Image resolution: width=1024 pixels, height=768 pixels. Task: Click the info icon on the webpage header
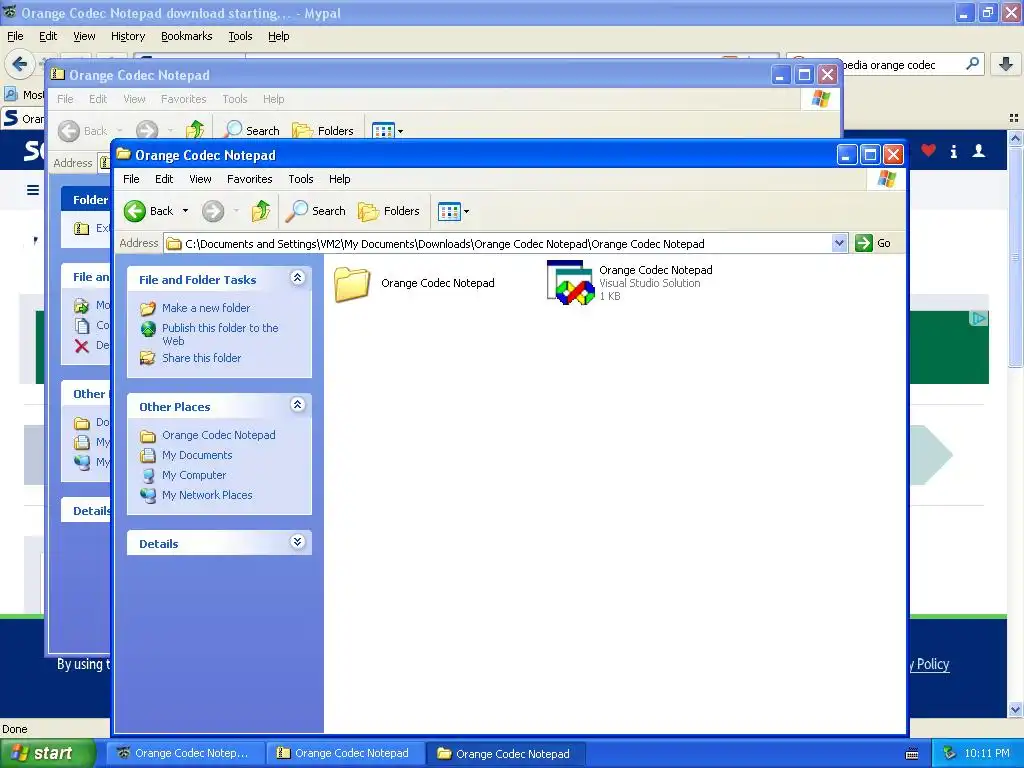953,152
